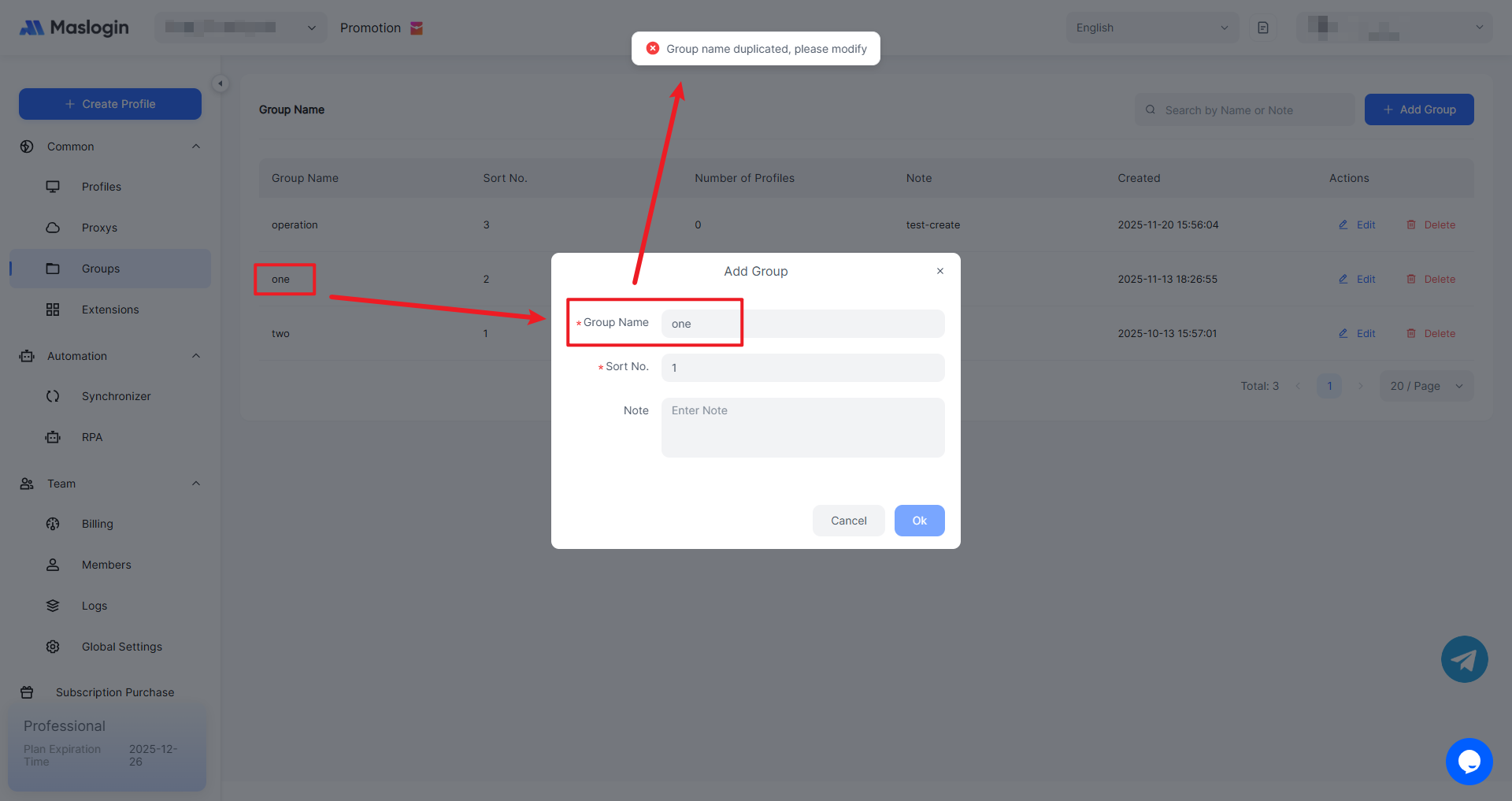Click the Edit icon for operation group
The image size is (1512, 801).
[x=1343, y=225]
